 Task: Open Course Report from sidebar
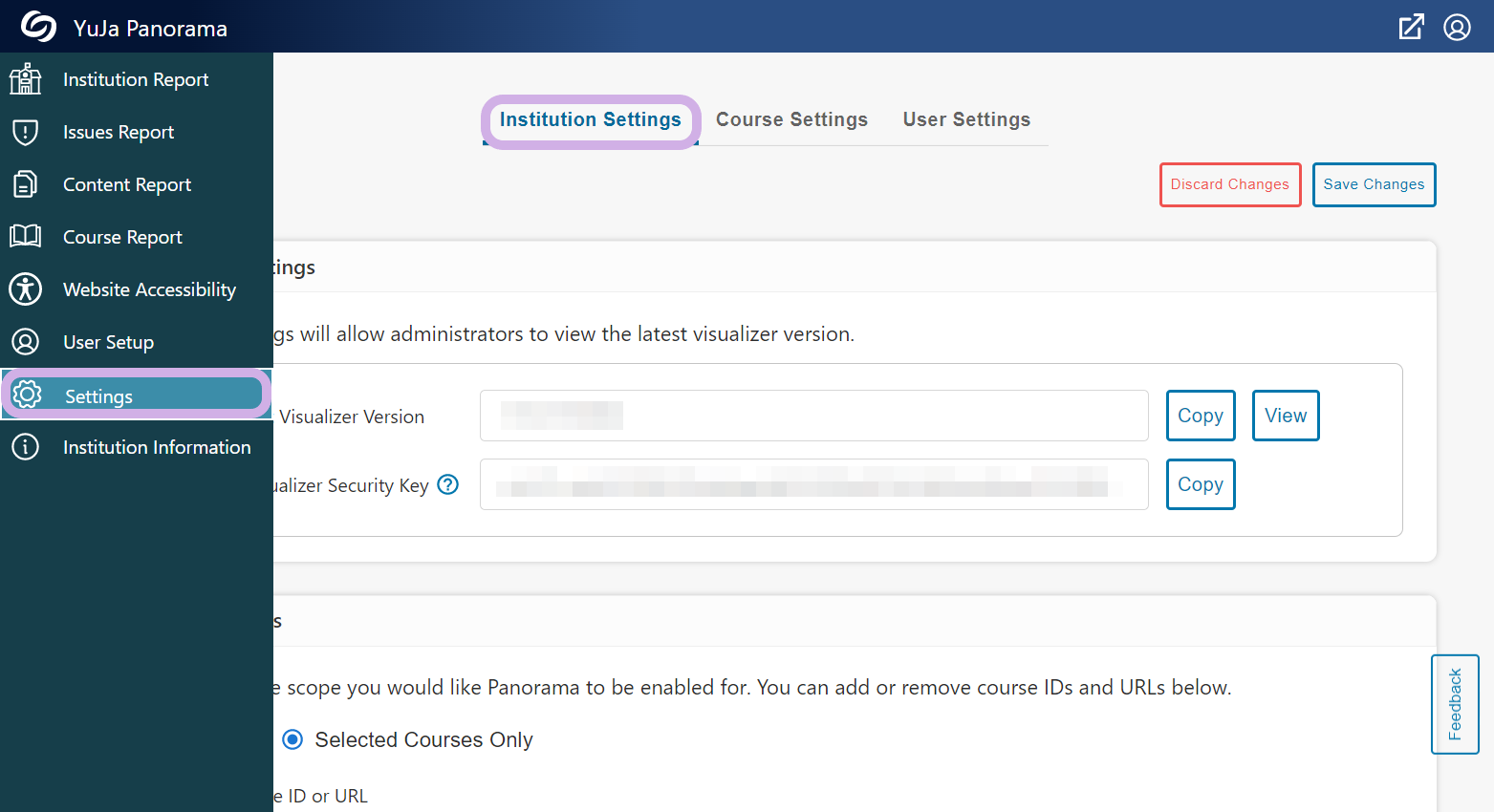[137, 237]
